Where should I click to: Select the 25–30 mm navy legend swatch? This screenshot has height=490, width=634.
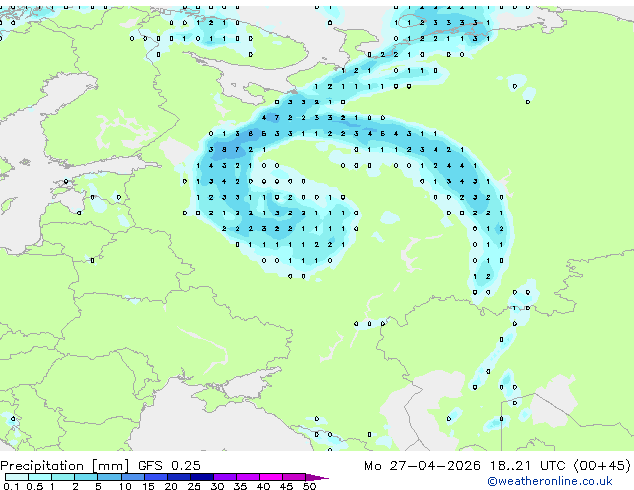pos(202,477)
